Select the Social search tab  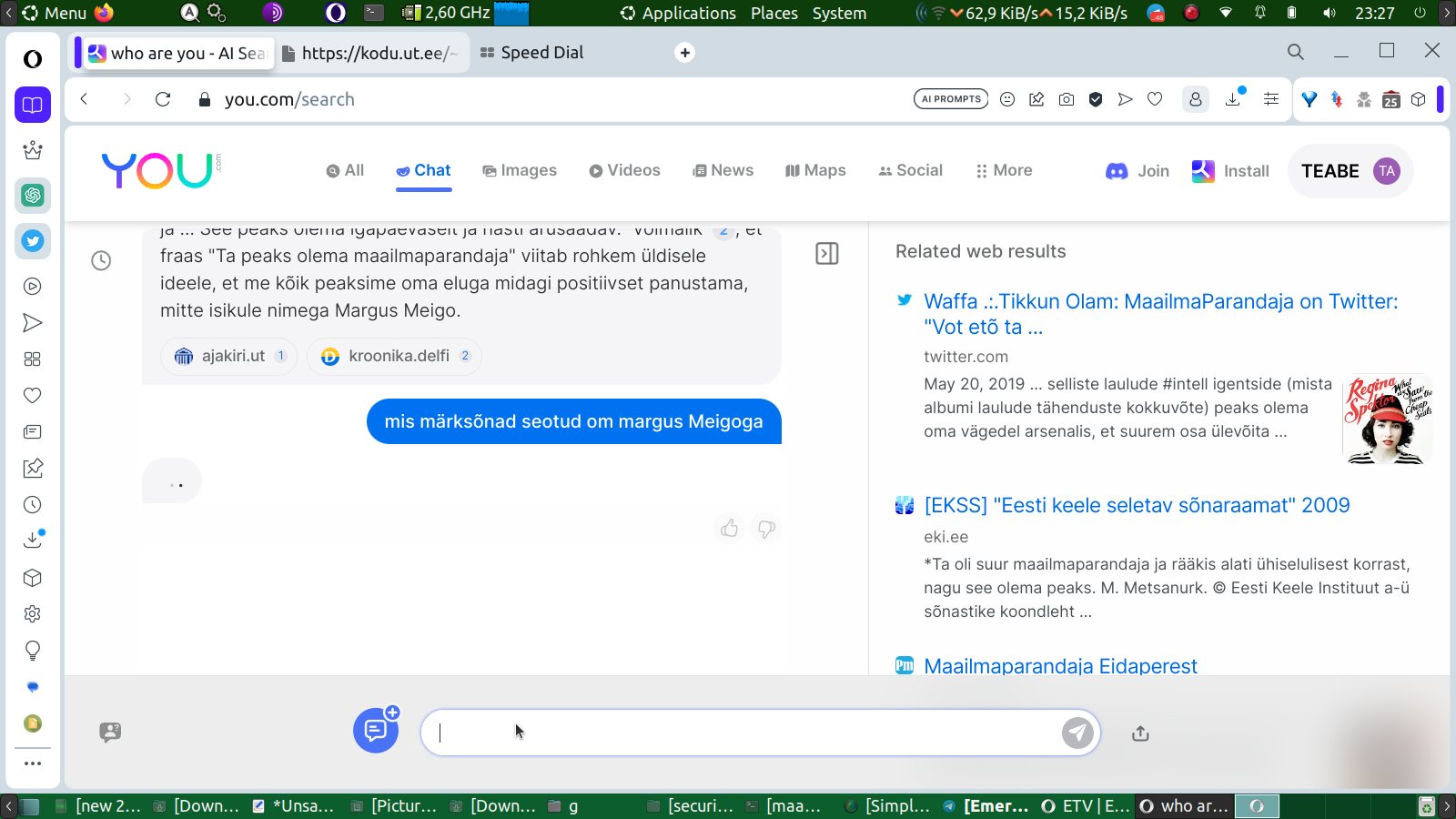point(910,170)
